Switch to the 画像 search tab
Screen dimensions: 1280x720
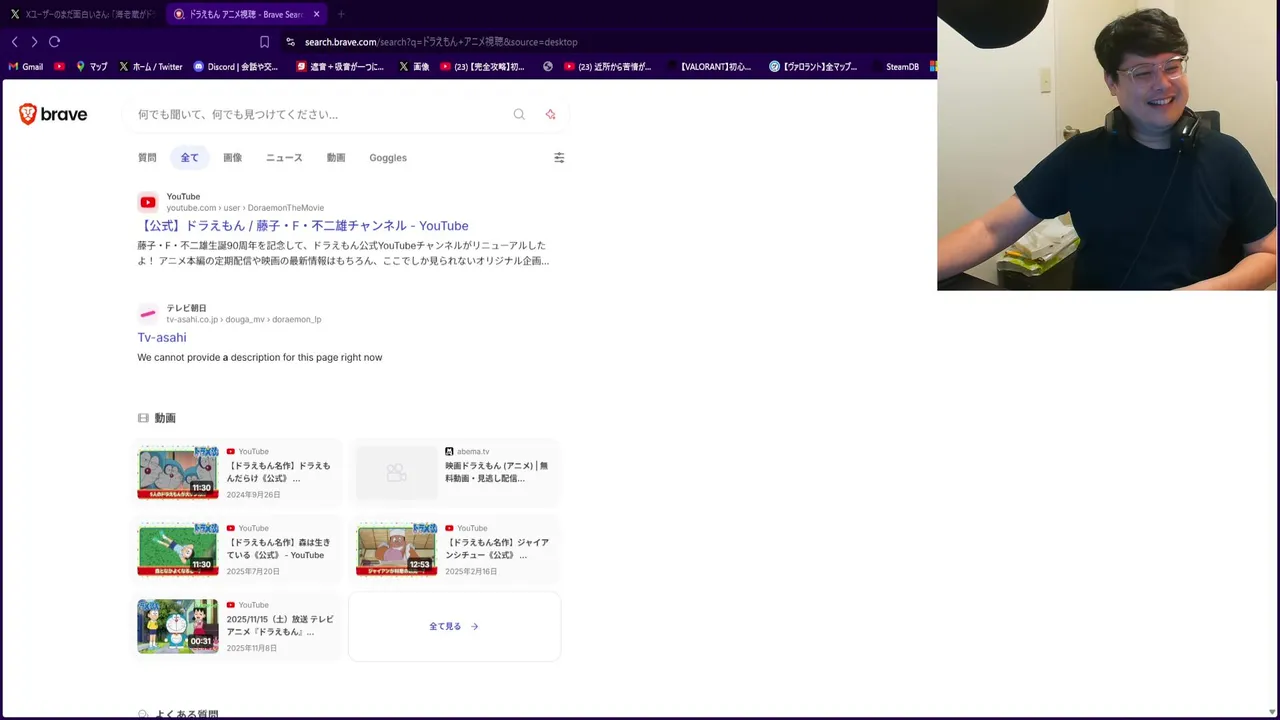232,157
